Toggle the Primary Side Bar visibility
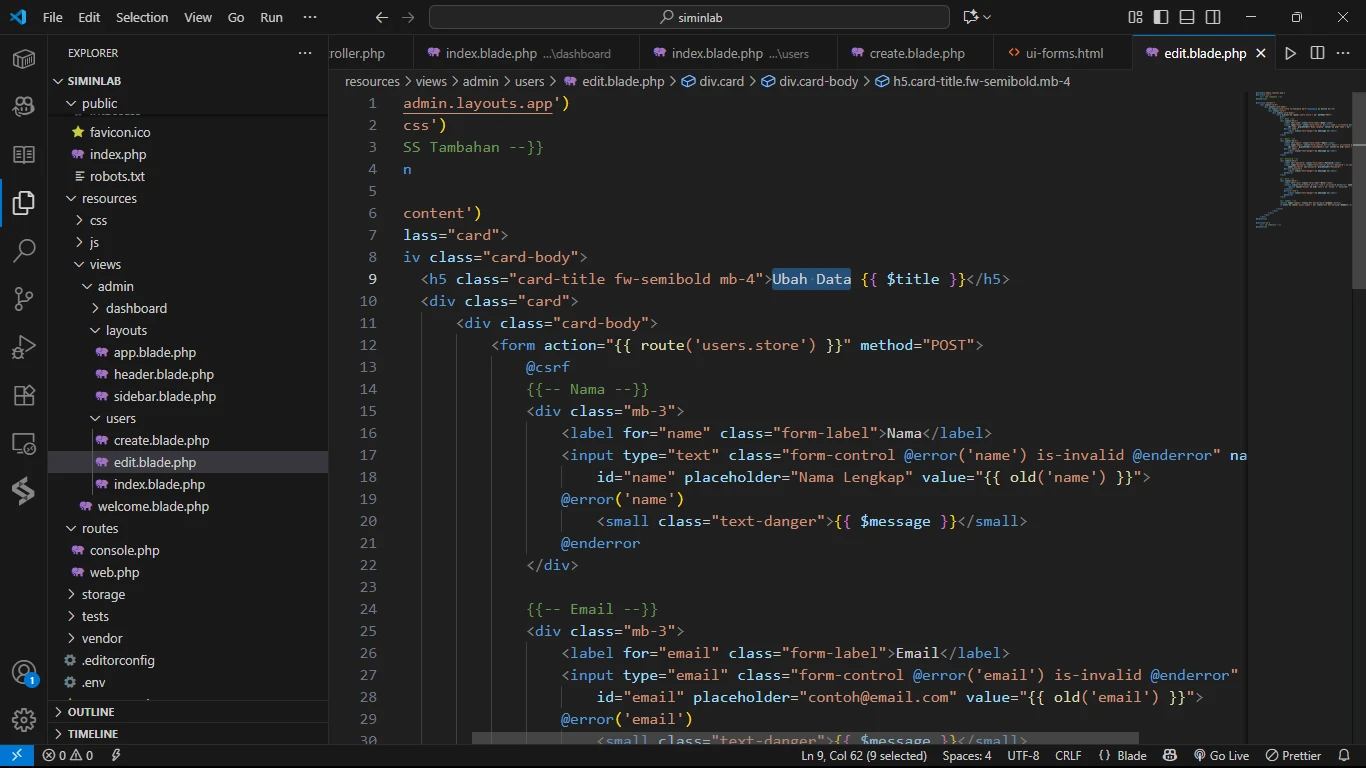1366x768 pixels. pyautogui.click(x=1161, y=17)
